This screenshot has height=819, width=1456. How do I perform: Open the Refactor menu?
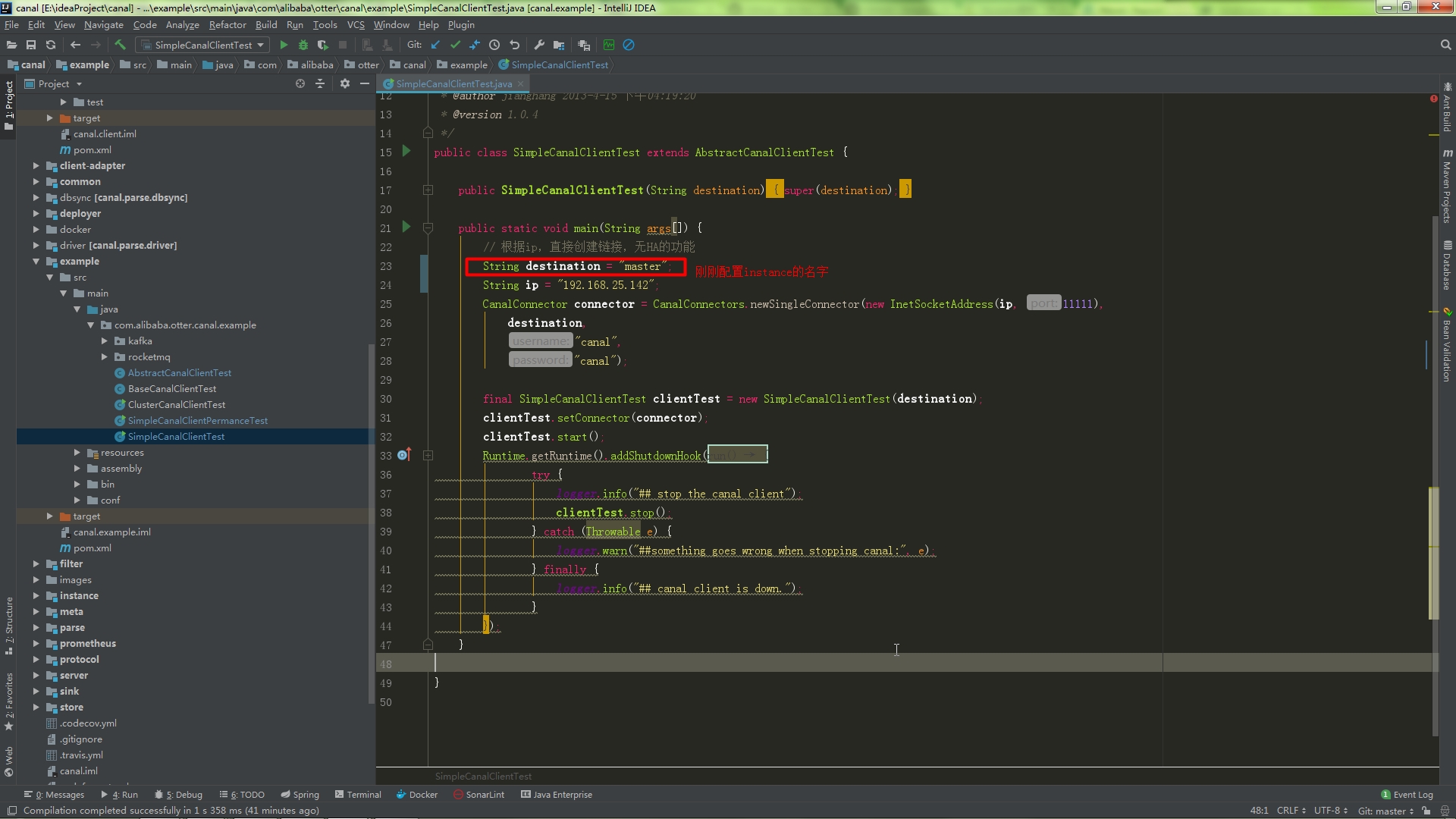pyautogui.click(x=227, y=24)
